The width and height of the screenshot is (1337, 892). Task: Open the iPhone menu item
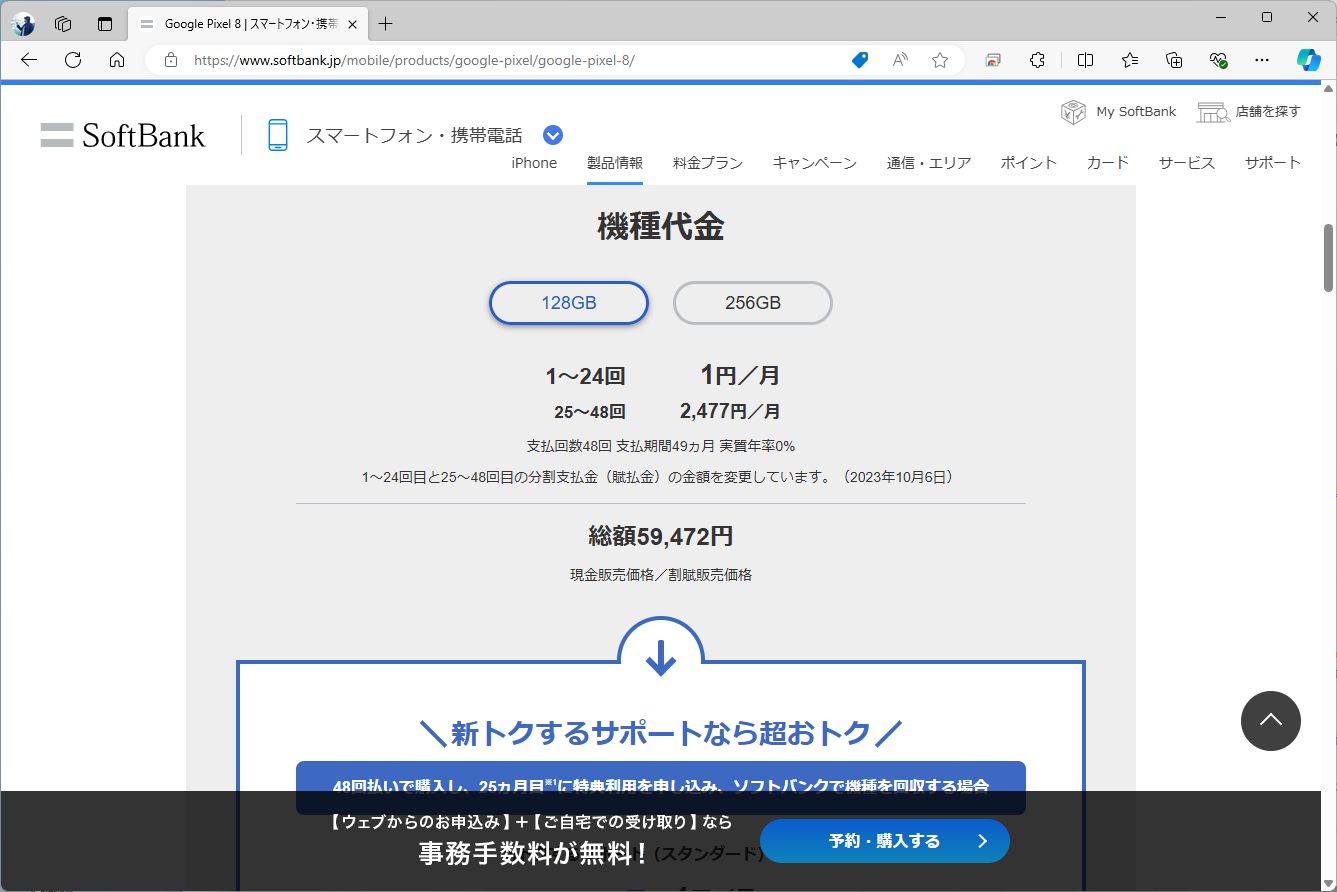pos(534,163)
